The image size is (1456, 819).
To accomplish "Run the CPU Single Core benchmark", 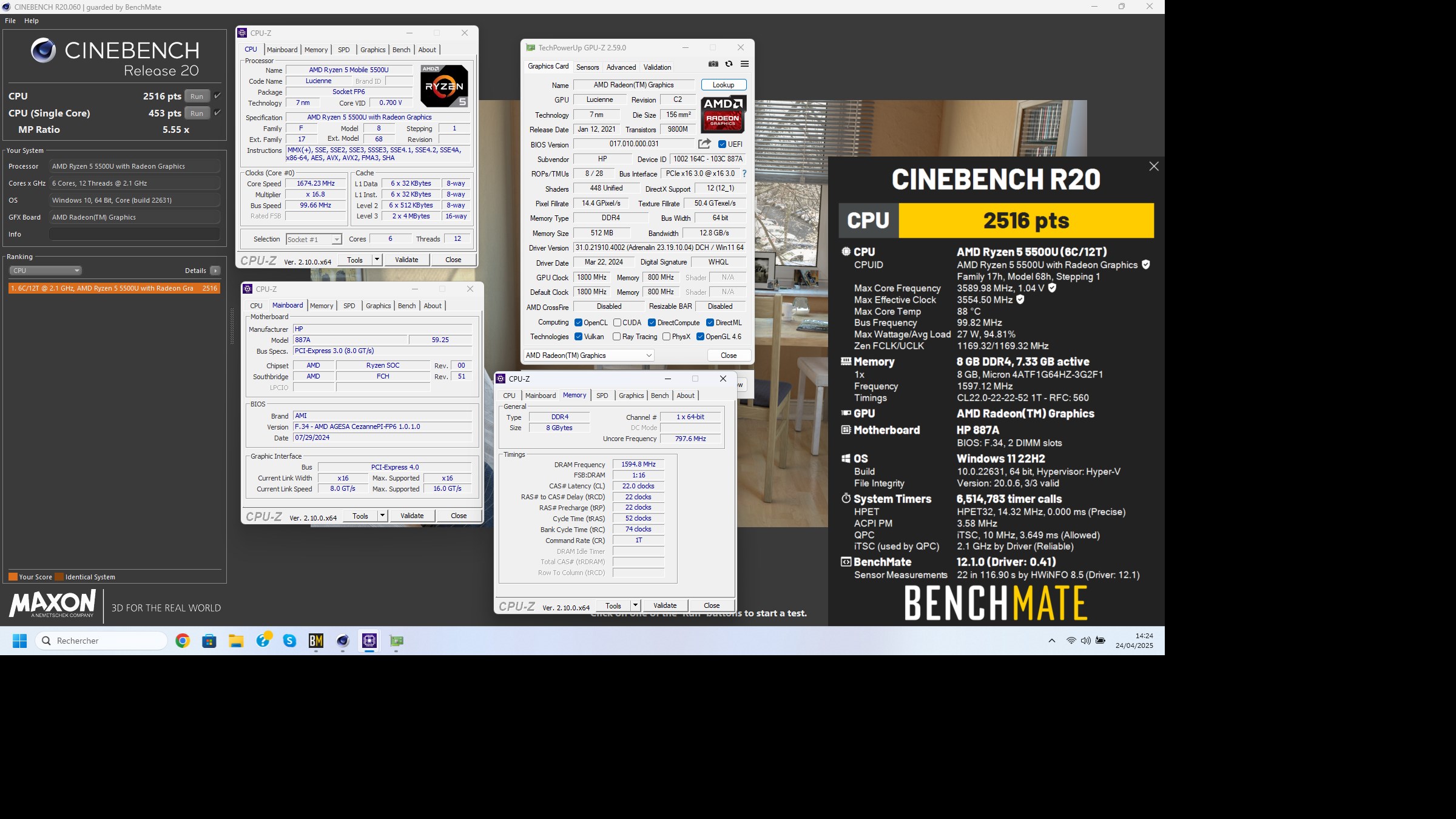I will pyautogui.click(x=197, y=113).
